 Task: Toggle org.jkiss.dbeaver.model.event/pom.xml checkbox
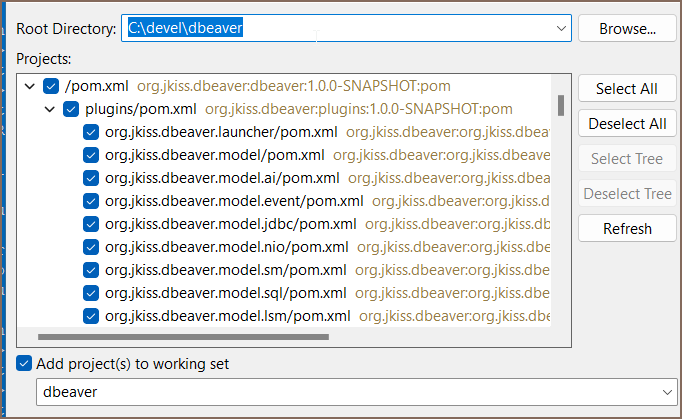click(x=91, y=201)
